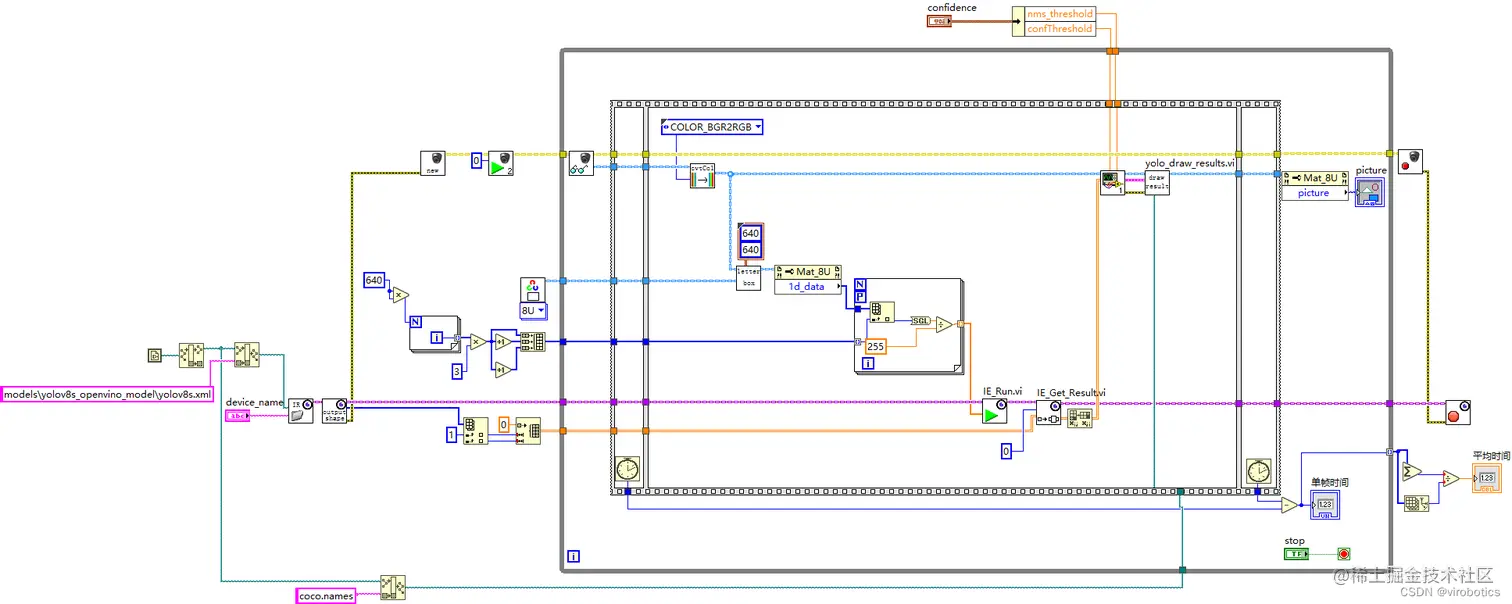The height and width of the screenshot is (604, 1512).
Task: Click the subtract node before 单帧时间
Action: point(1291,505)
